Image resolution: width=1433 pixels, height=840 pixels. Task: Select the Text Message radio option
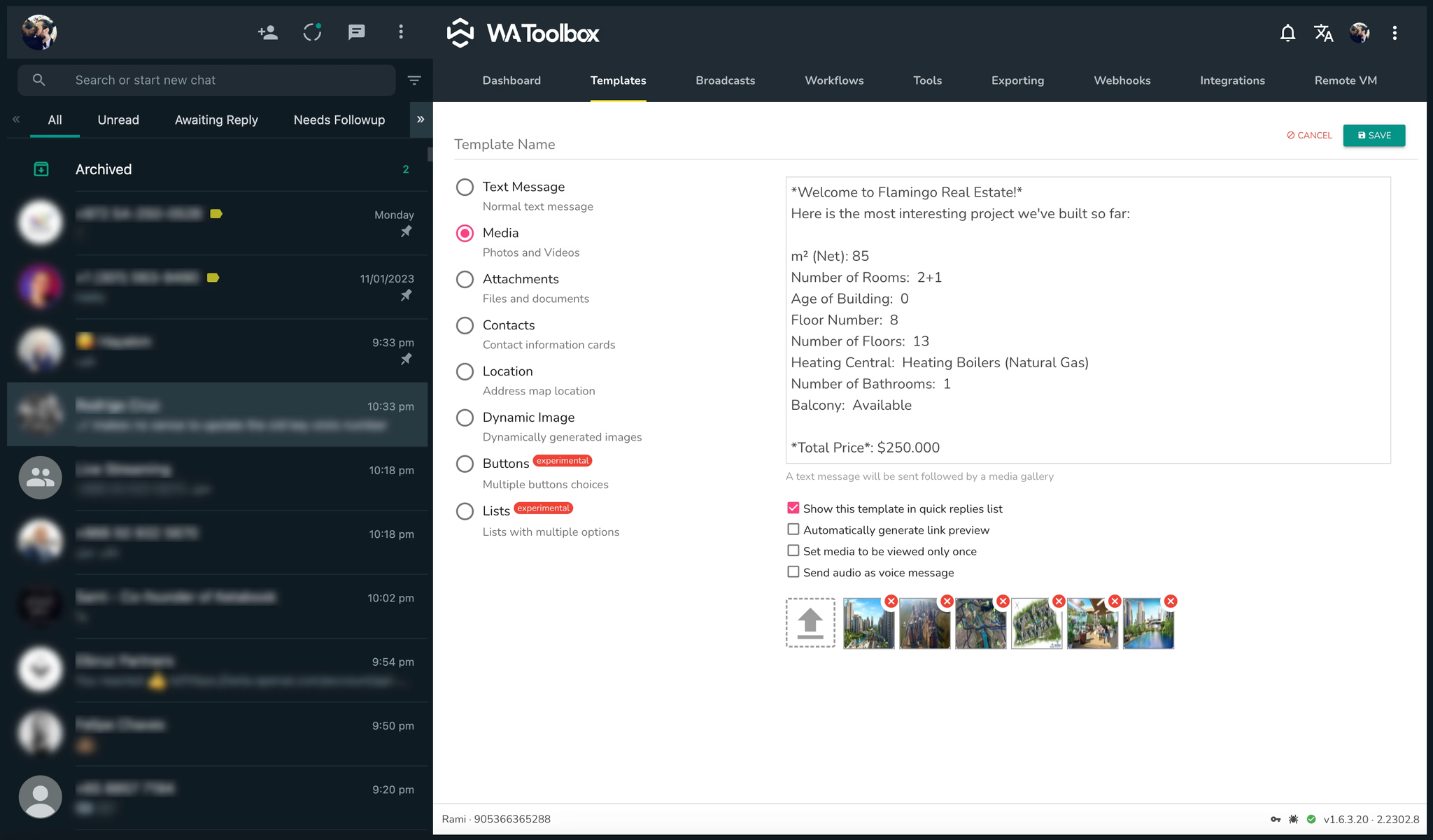click(x=465, y=187)
